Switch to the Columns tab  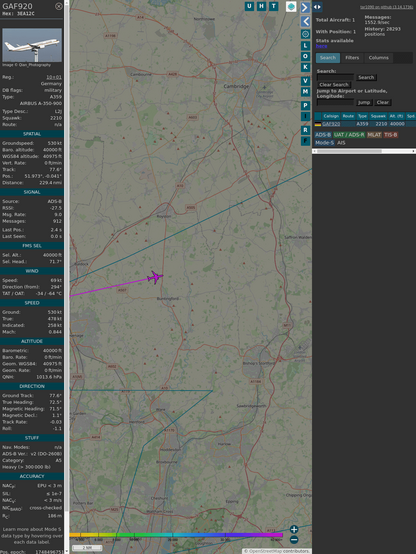pos(379,58)
